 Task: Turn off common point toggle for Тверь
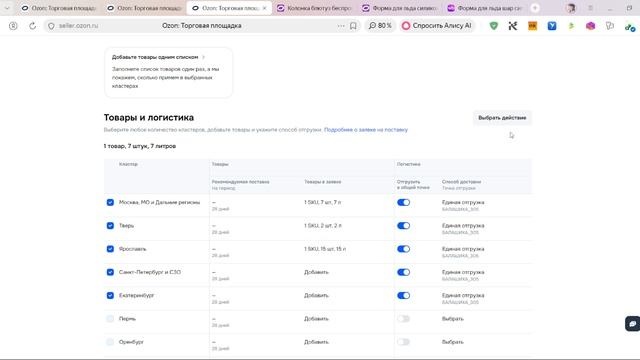404,226
